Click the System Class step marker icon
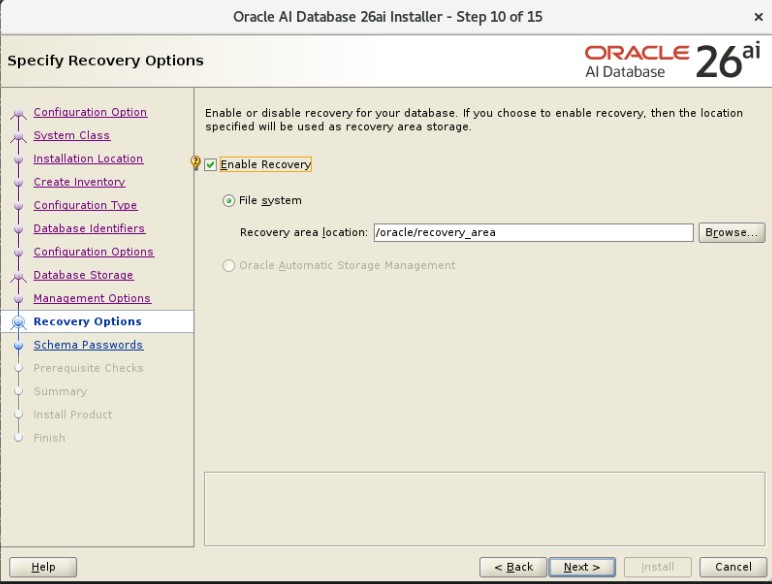The height and width of the screenshot is (584, 772). (19, 137)
